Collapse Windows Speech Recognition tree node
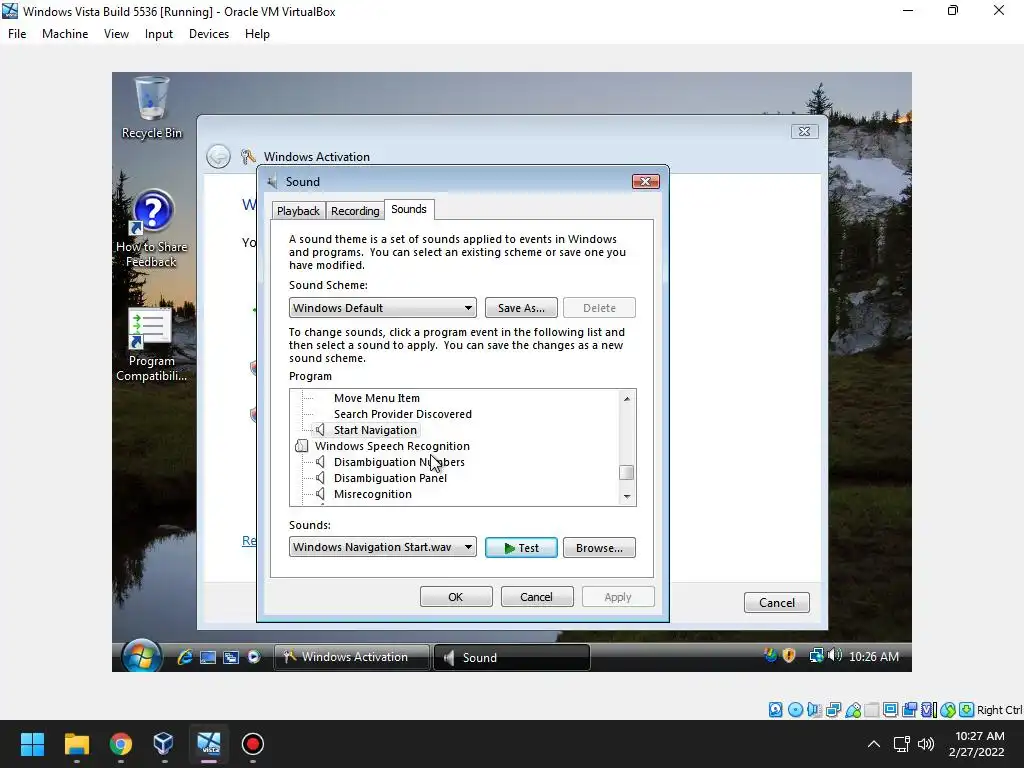 (x=301, y=446)
